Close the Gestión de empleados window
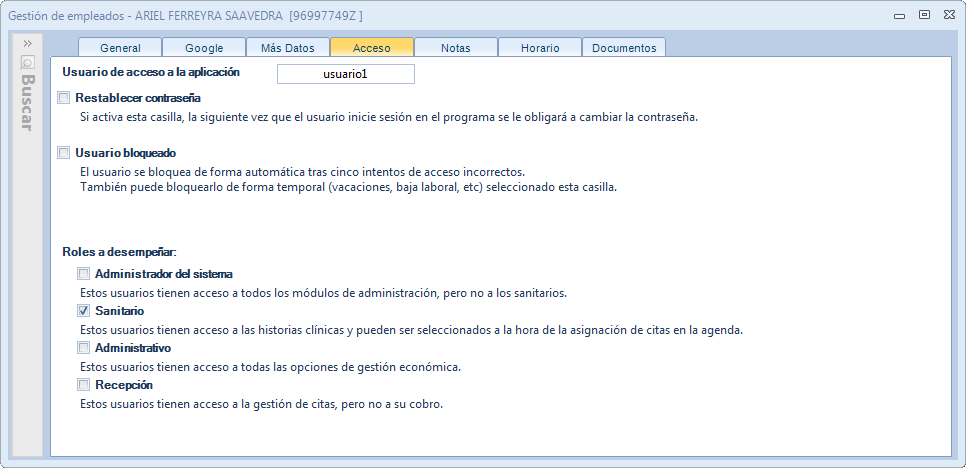This screenshot has height=468, width=966. click(x=948, y=14)
